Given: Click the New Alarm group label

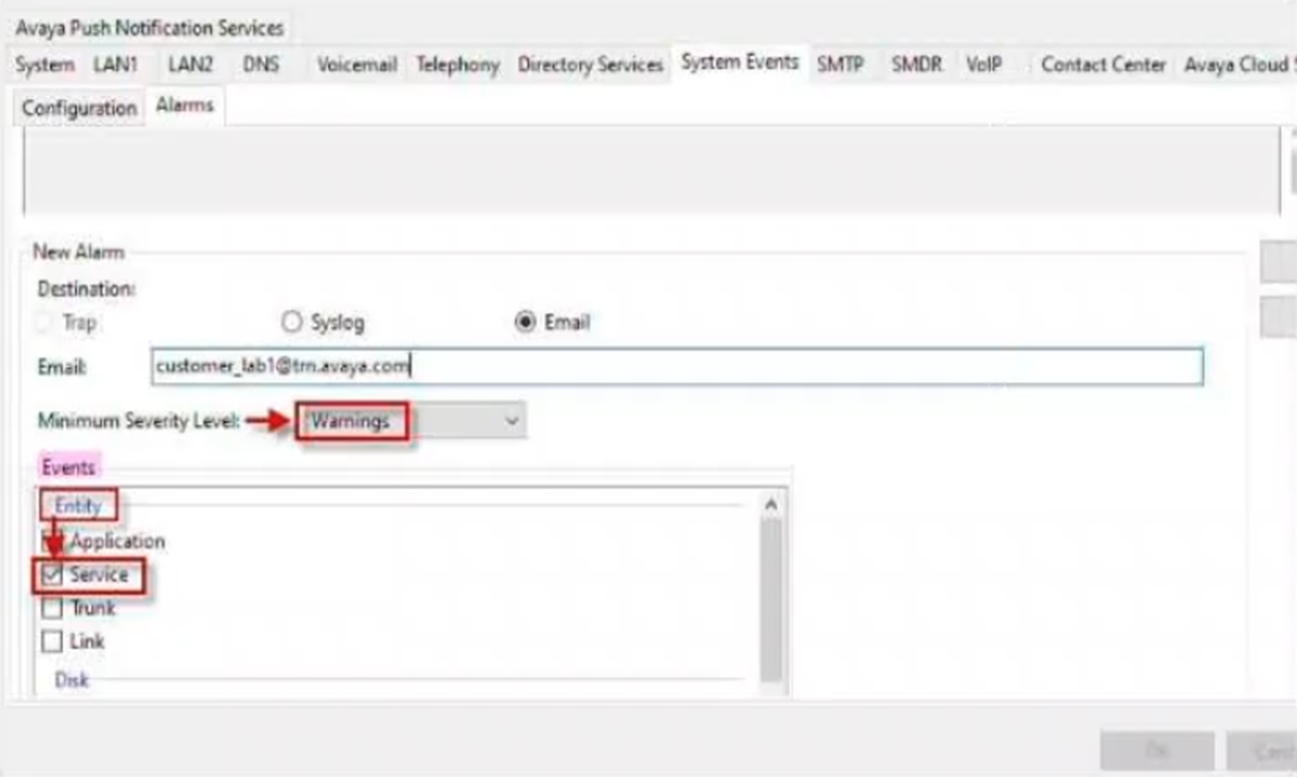Looking at the screenshot, I should tap(78, 252).
